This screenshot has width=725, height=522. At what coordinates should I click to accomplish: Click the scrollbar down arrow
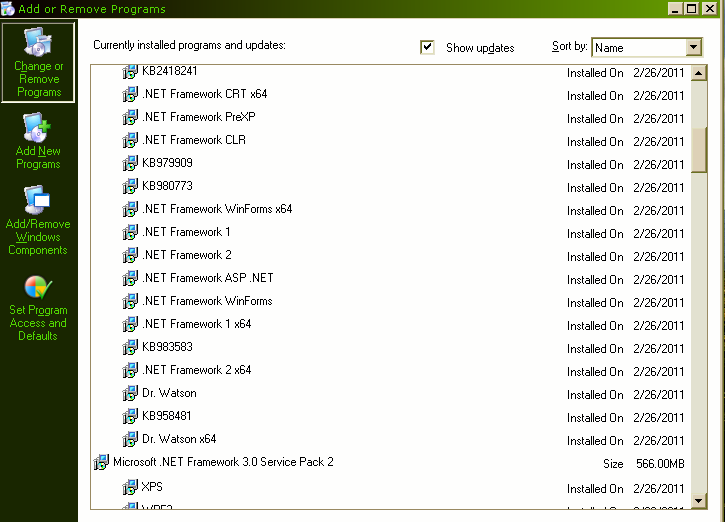click(699, 501)
